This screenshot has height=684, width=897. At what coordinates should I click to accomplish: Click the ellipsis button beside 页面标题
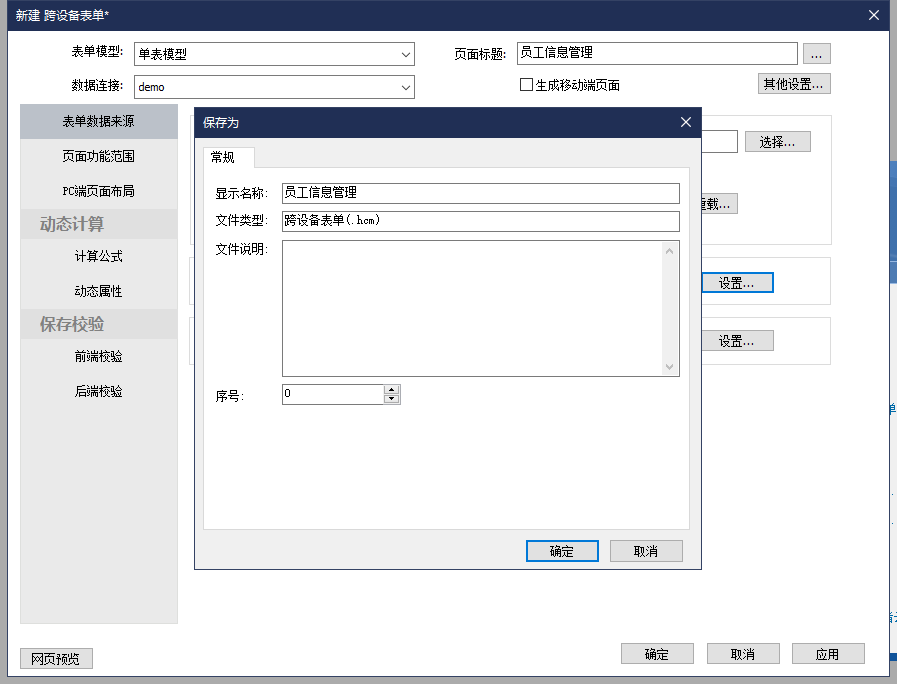pos(816,54)
